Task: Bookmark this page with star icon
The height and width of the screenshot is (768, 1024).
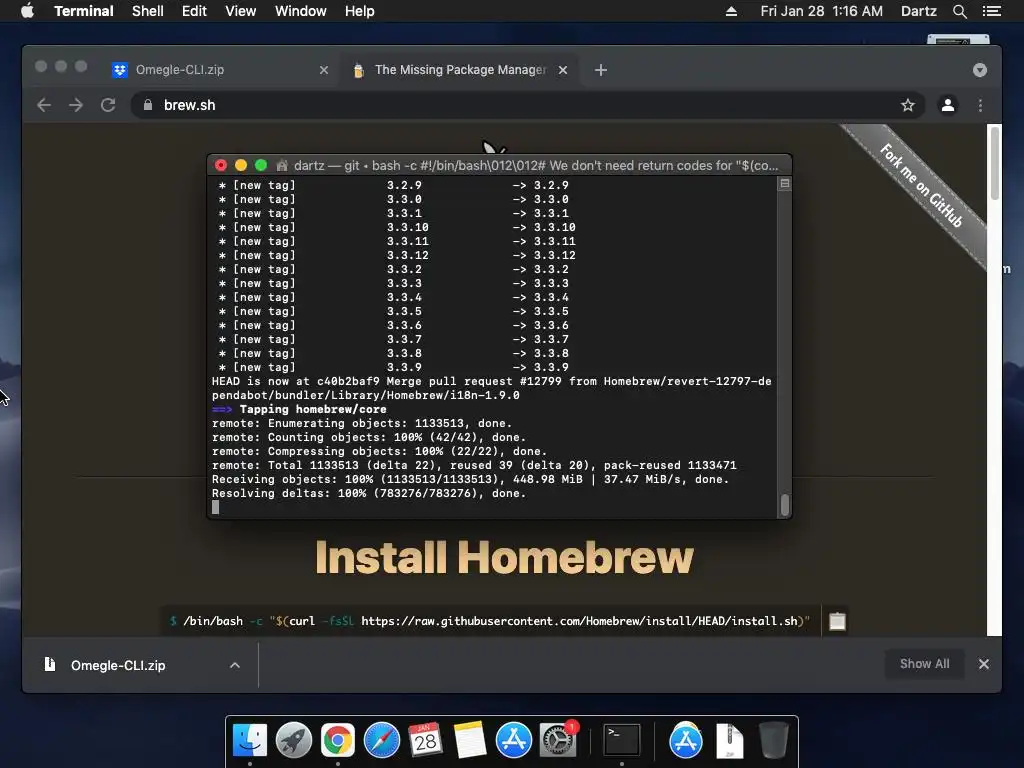Action: pyautogui.click(x=907, y=105)
